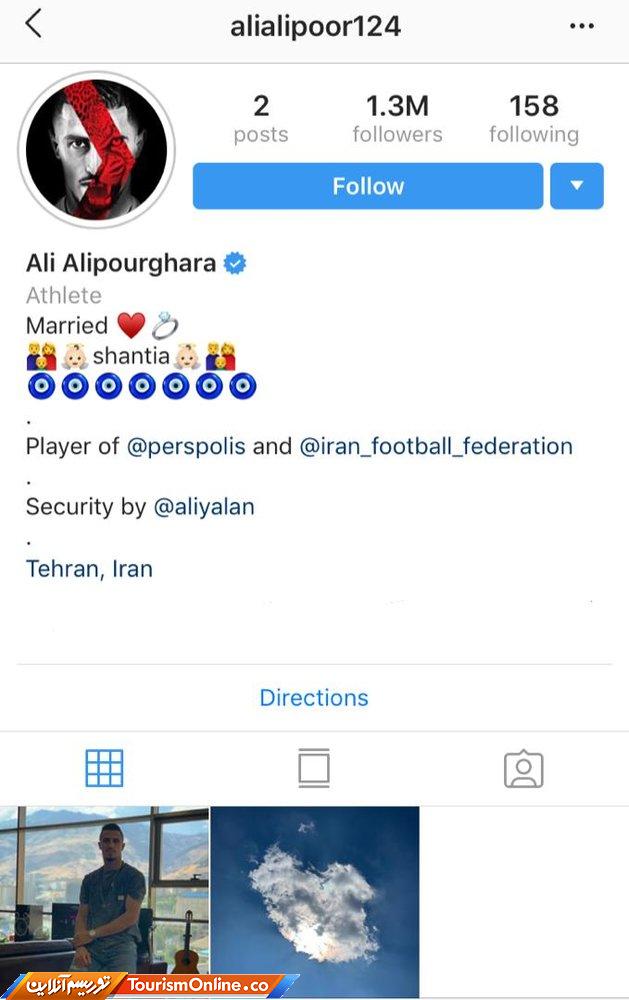Open the tagged photos tab
Viewport: 629px width, 1000px height.
pos(524,768)
